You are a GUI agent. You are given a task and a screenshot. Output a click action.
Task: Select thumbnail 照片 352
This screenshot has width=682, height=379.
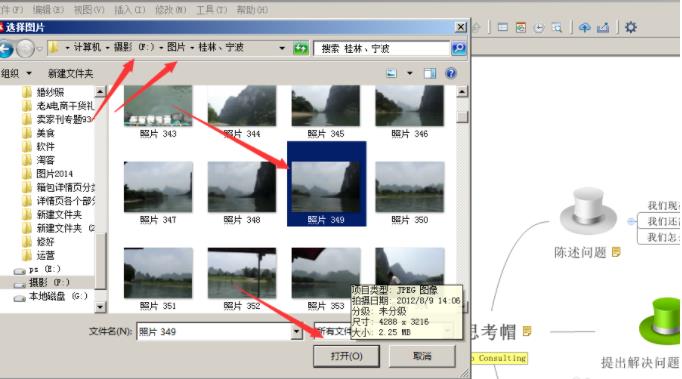(242, 279)
